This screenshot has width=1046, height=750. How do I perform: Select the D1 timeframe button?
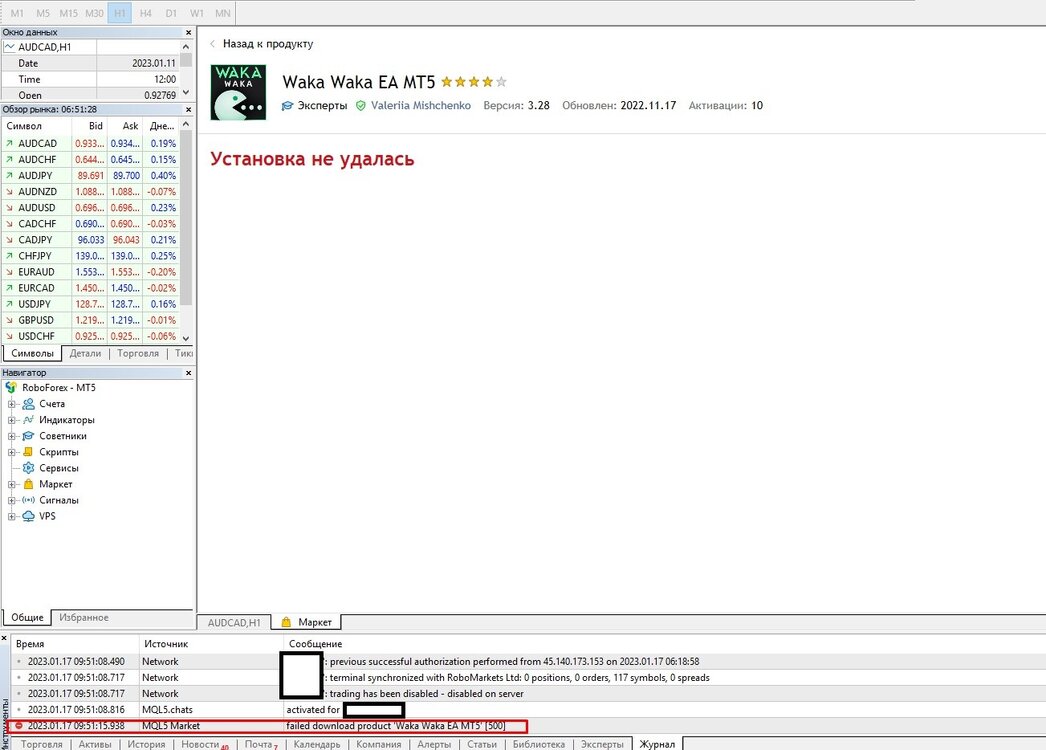click(x=171, y=13)
